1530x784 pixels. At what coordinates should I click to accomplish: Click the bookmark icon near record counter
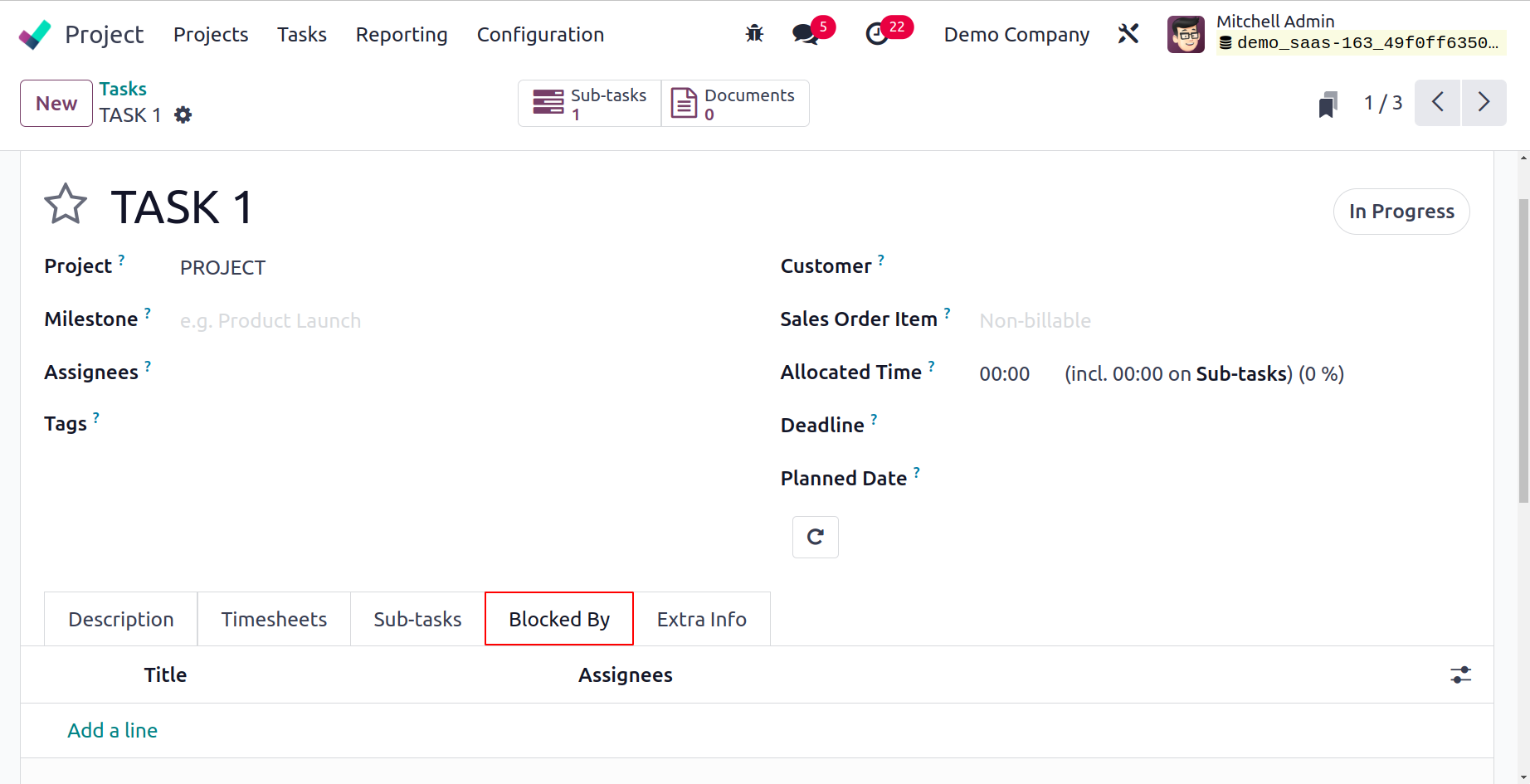pos(1328,105)
